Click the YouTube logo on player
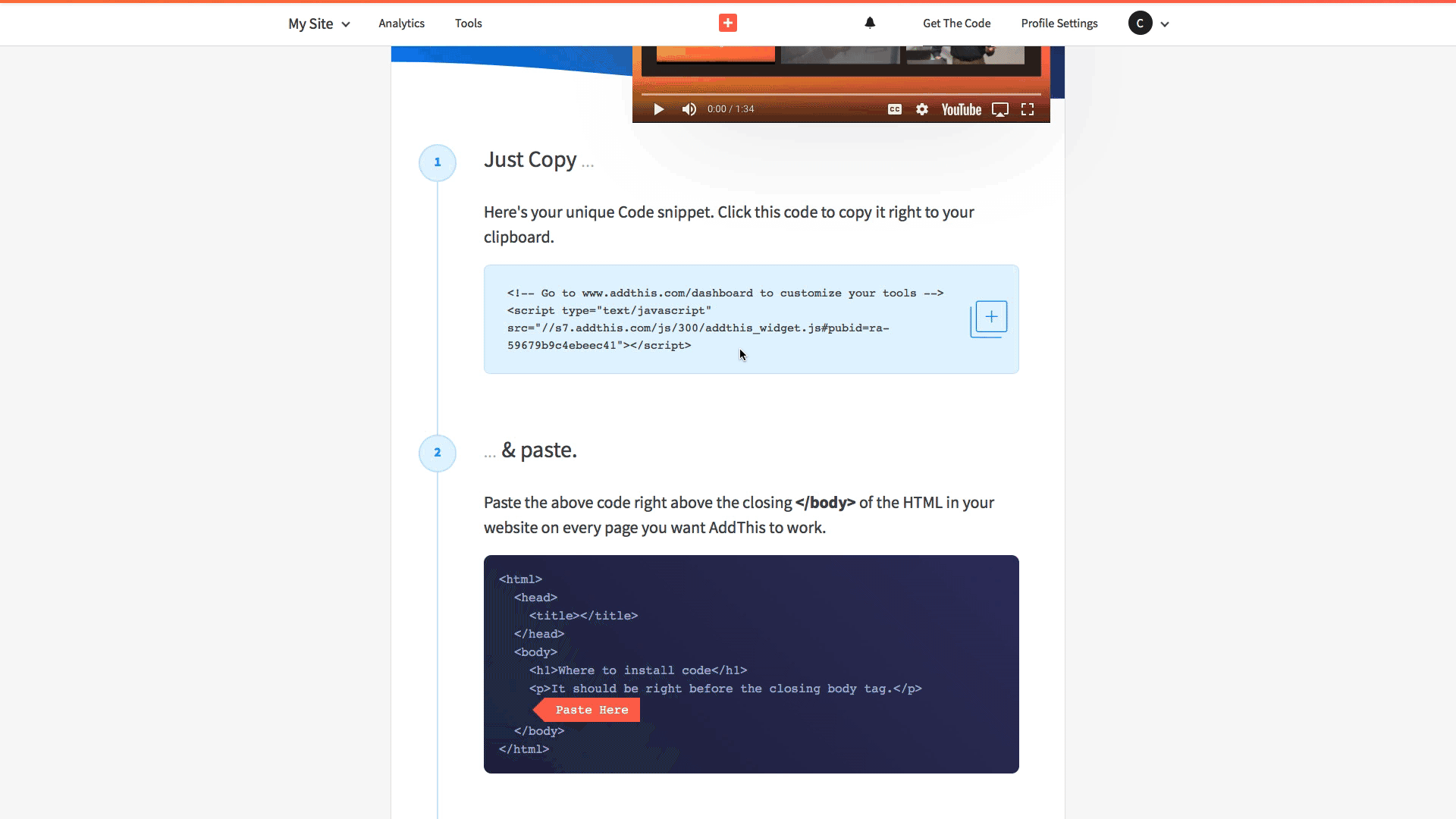 tap(961, 109)
